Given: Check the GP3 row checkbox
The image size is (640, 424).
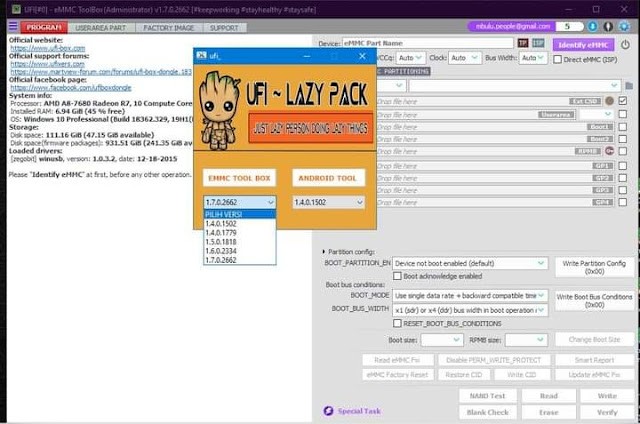Looking at the screenshot, I should [x=623, y=190].
